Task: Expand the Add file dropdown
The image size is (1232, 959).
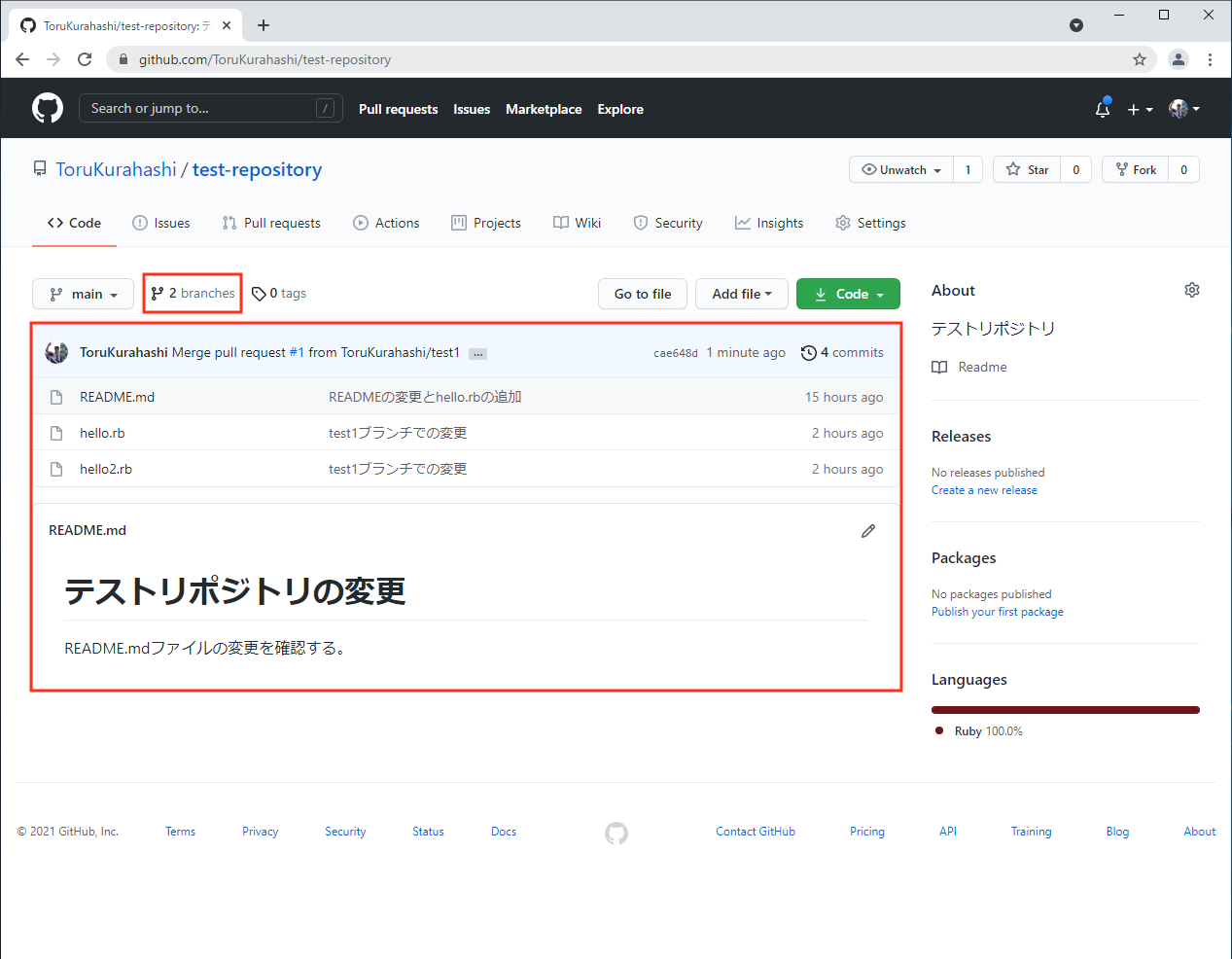Action: [x=741, y=294]
